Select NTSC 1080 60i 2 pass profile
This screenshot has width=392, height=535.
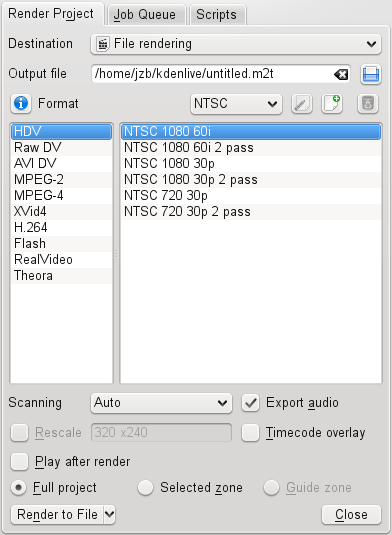point(251,148)
